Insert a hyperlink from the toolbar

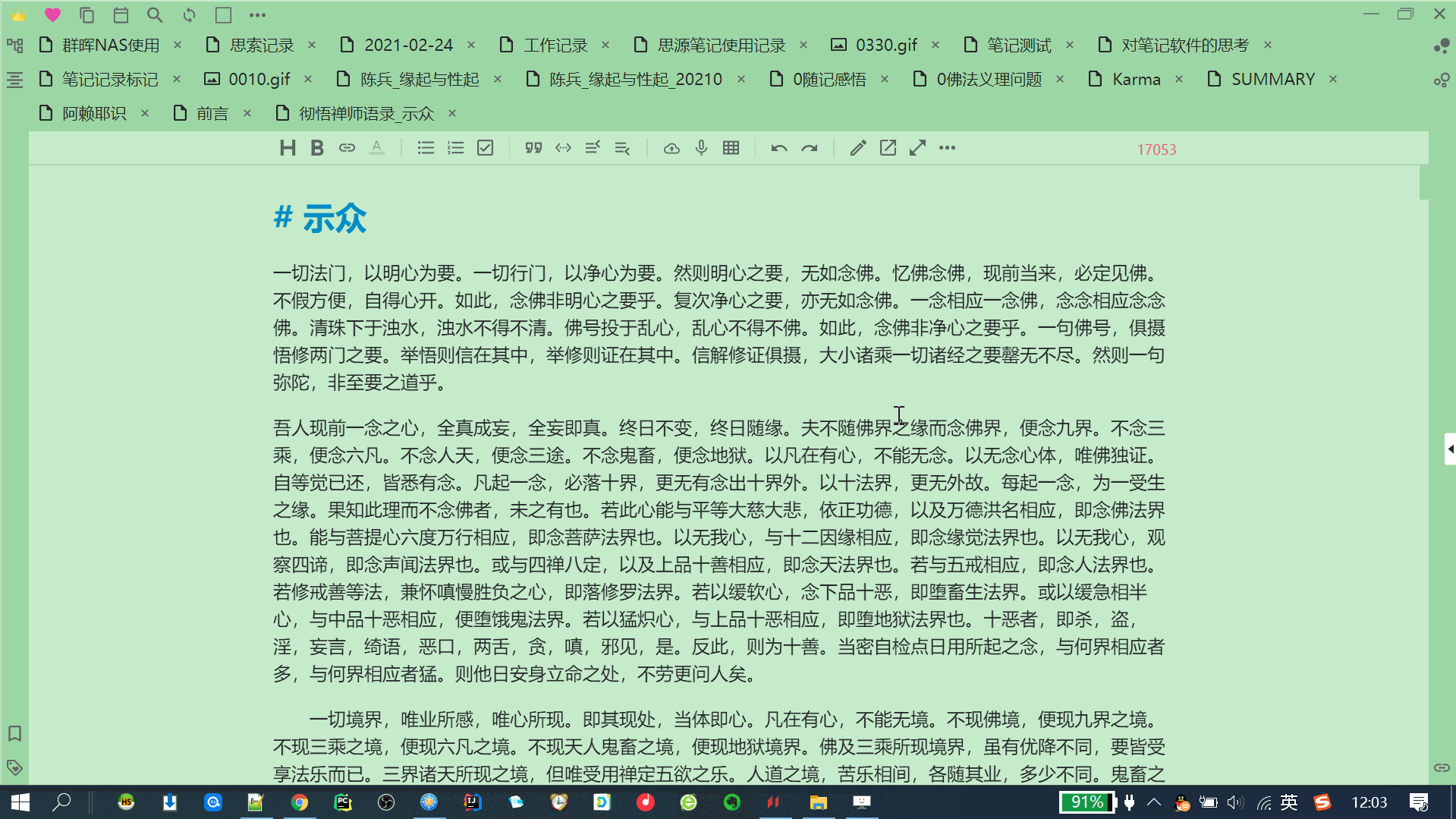point(347,147)
